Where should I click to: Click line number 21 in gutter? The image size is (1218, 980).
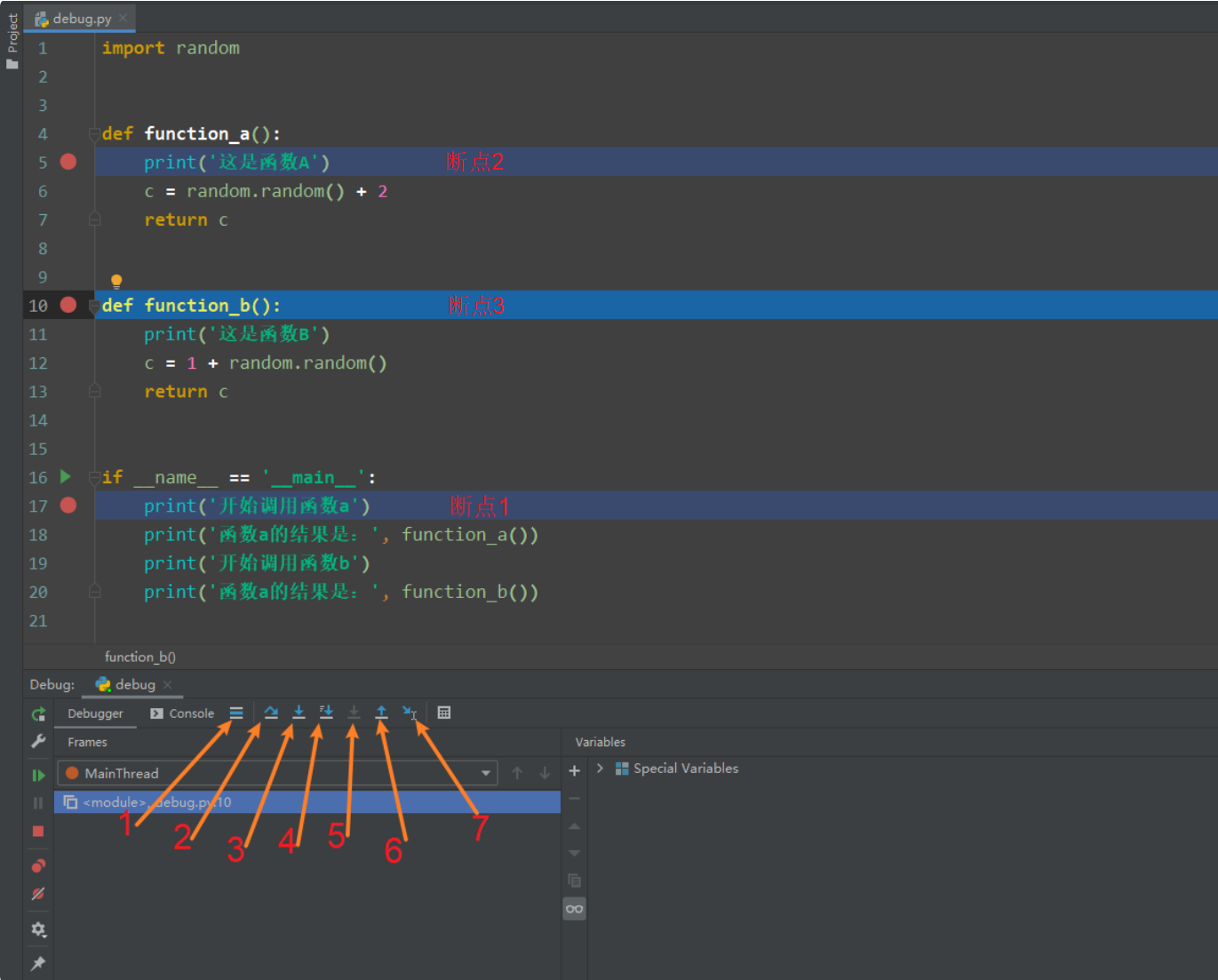click(38, 621)
